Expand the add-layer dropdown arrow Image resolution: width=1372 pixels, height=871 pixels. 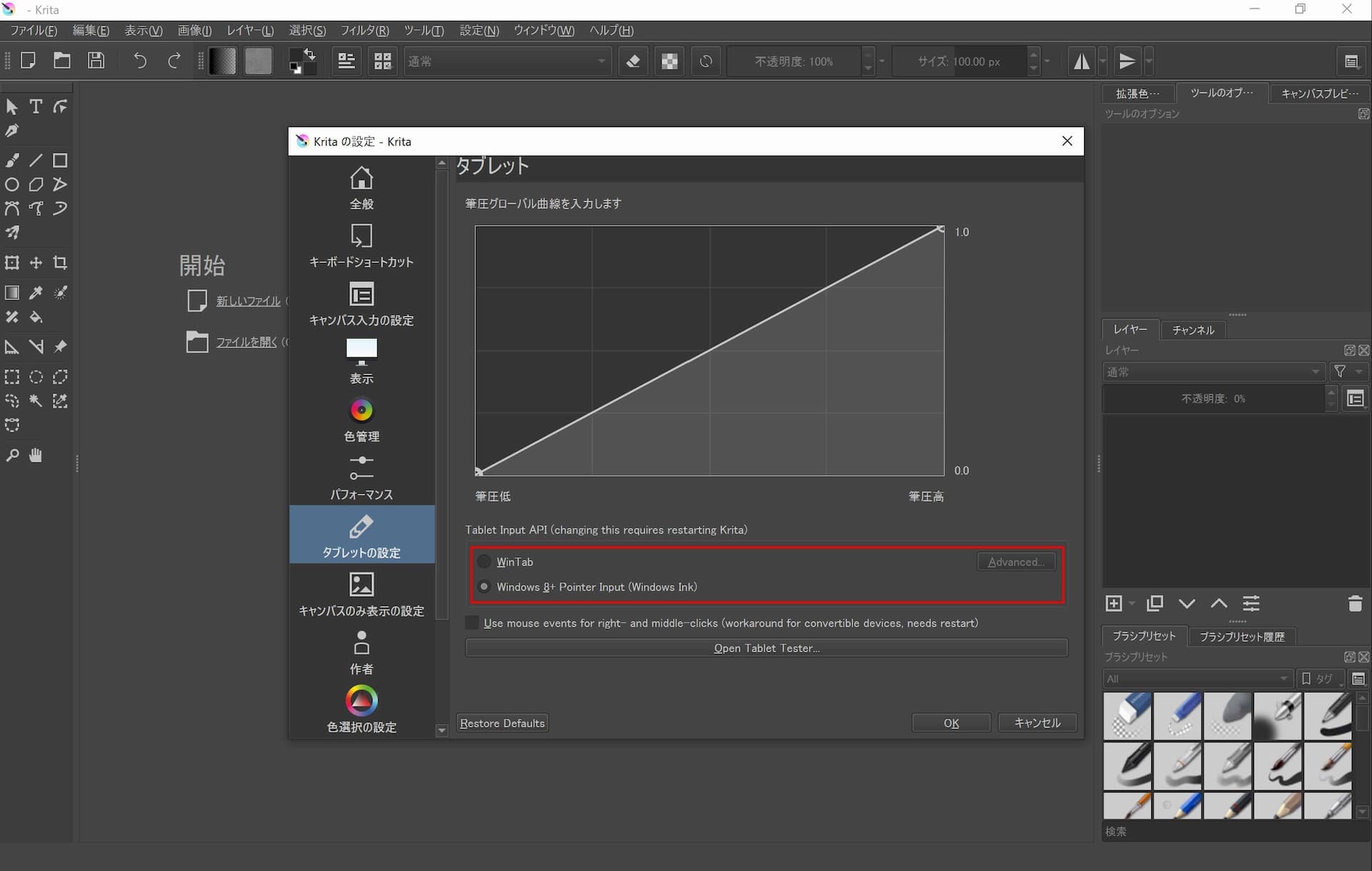click(1132, 604)
